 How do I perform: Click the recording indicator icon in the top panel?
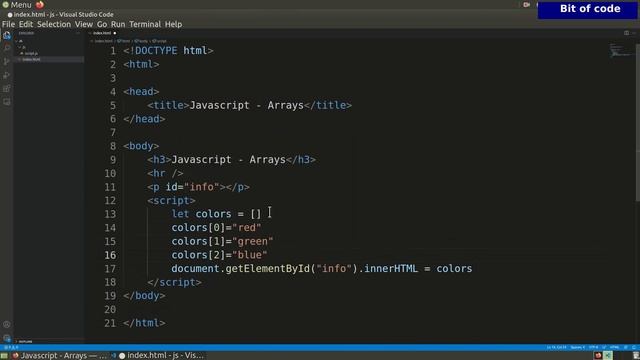[x=527, y=5]
